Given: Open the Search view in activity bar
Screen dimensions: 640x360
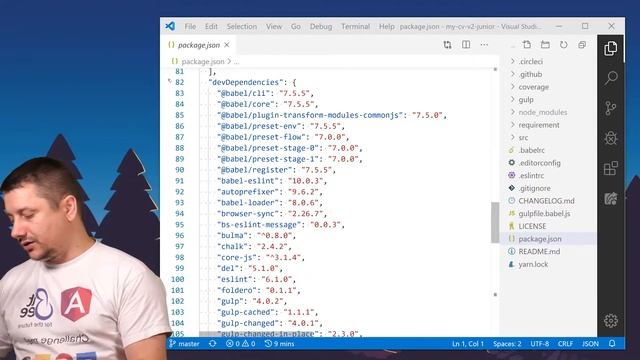Looking at the screenshot, I should pyautogui.click(x=611, y=78).
